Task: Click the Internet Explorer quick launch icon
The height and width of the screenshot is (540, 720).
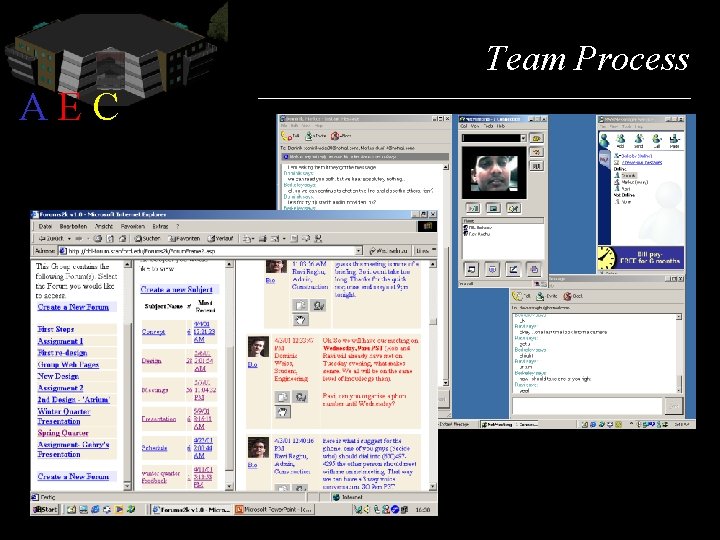Action: (95, 509)
